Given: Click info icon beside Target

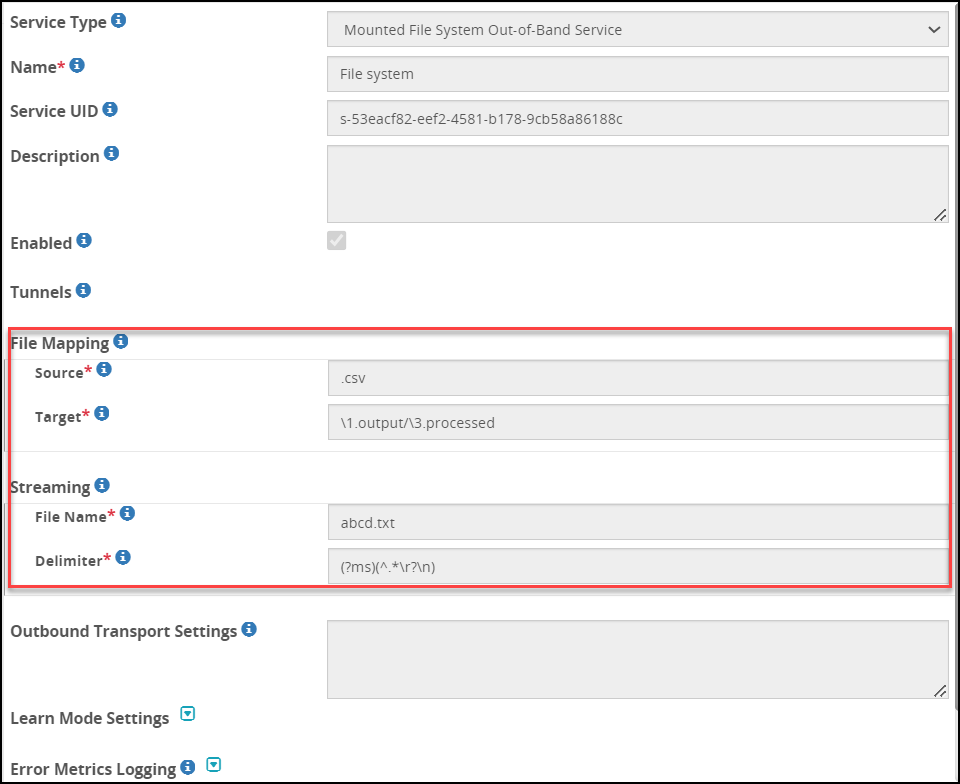Looking at the screenshot, I should tap(102, 414).
